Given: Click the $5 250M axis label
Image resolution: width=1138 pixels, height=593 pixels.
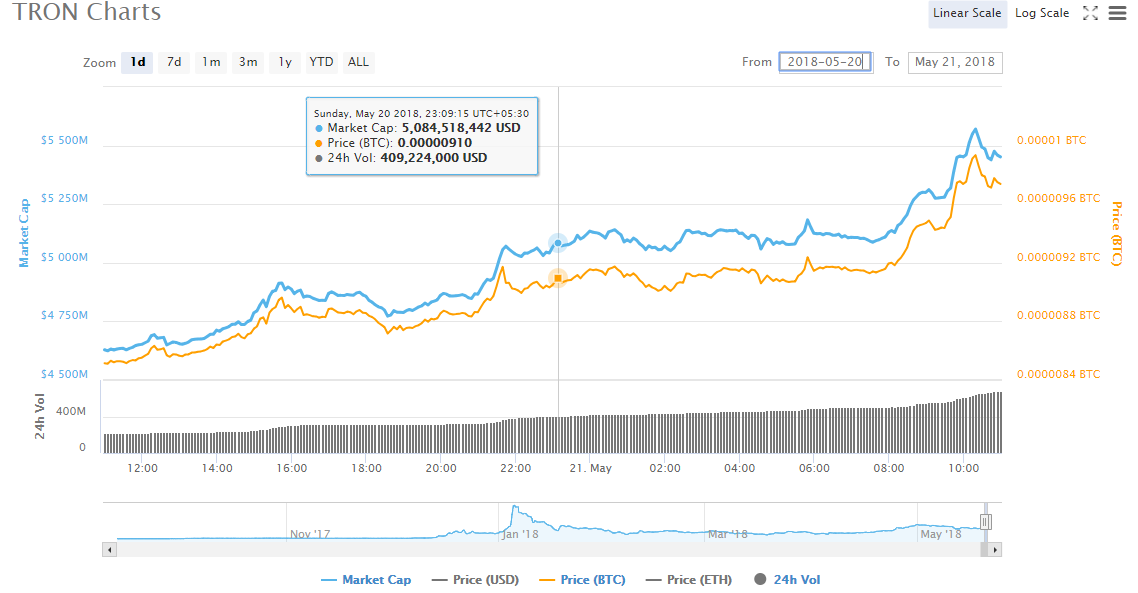Looking at the screenshot, I should [x=64, y=199].
